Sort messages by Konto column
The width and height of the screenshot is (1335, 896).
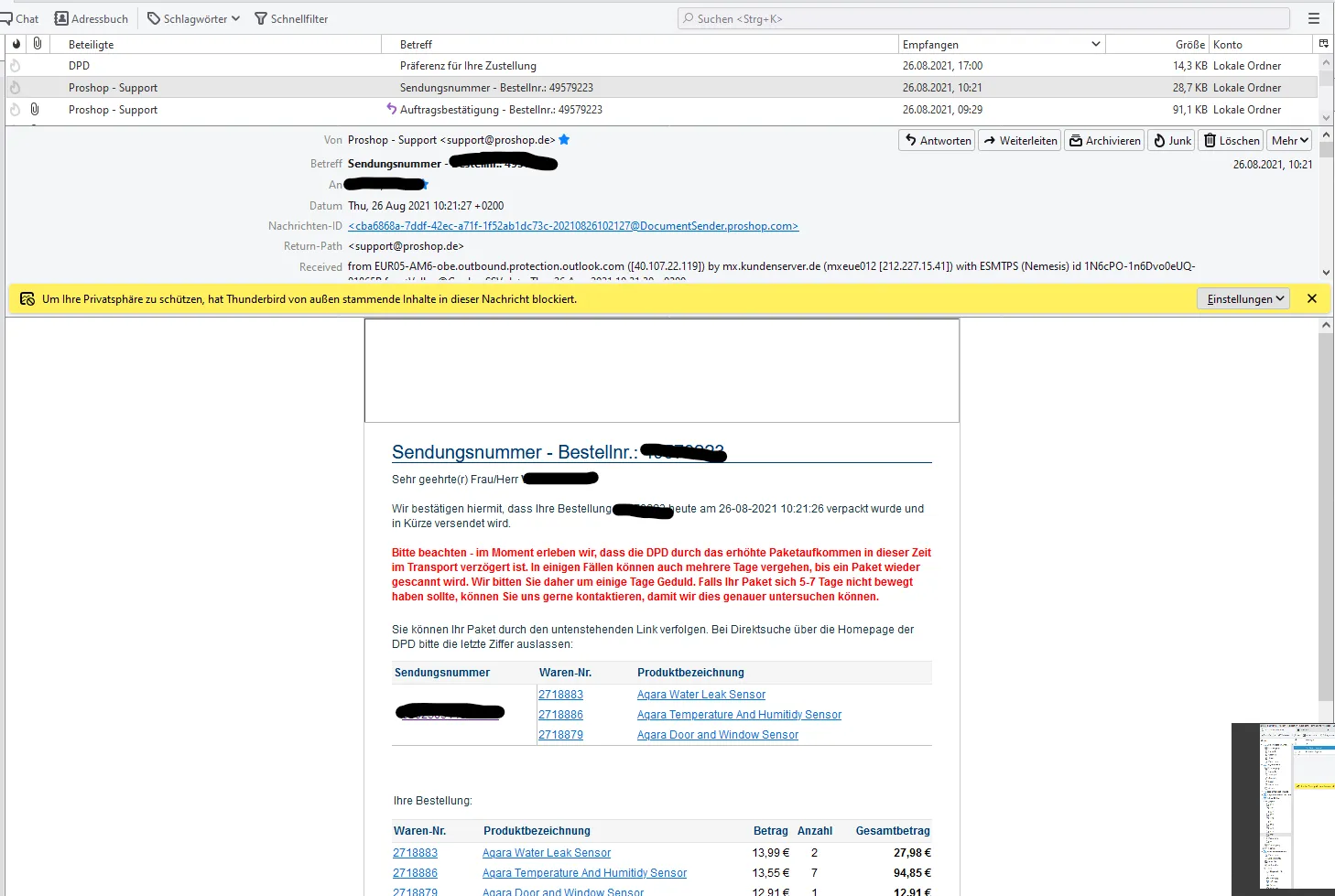(x=1261, y=44)
